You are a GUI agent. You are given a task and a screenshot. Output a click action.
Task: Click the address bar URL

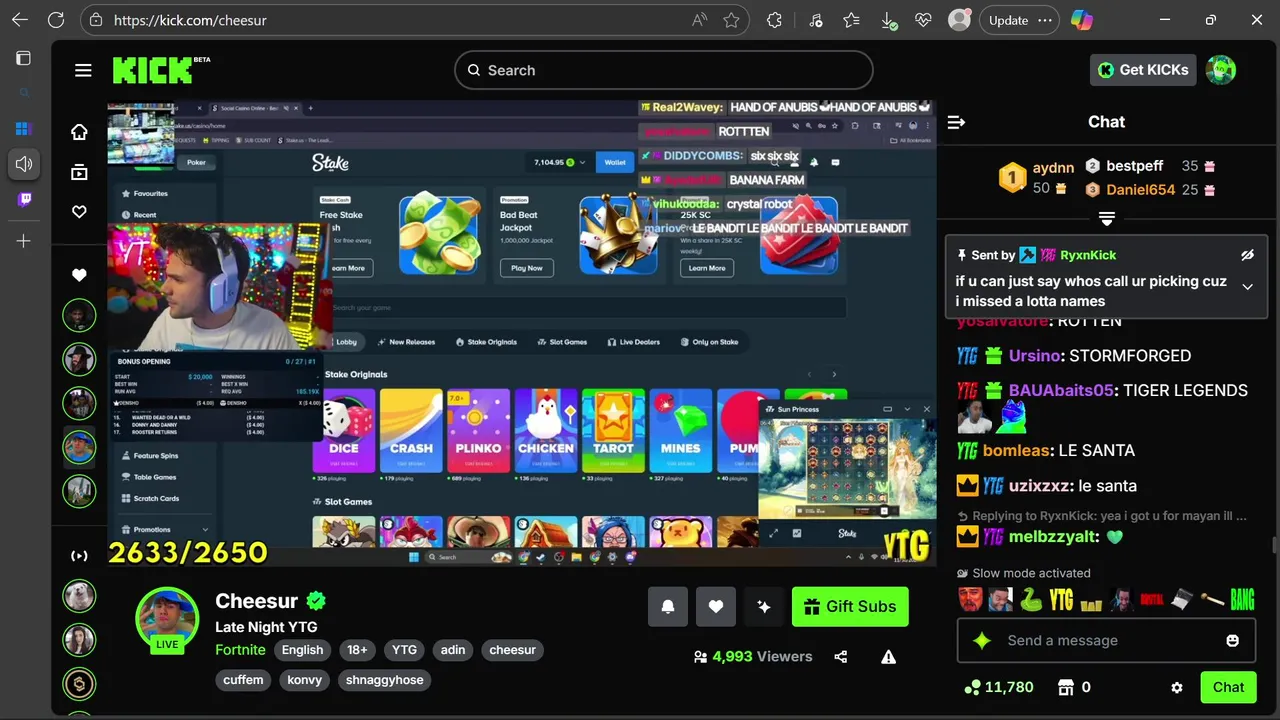pyautogui.click(x=190, y=20)
